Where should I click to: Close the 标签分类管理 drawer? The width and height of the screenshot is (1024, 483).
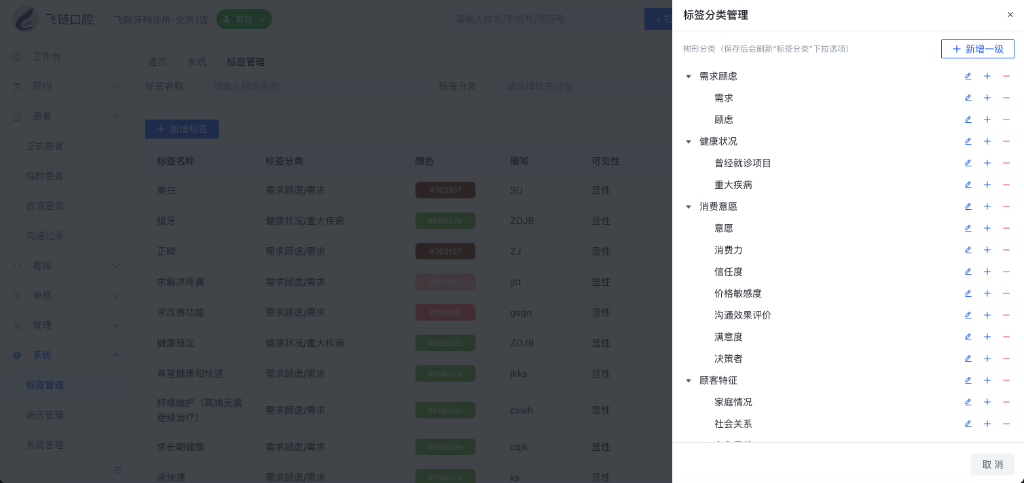click(x=1010, y=15)
